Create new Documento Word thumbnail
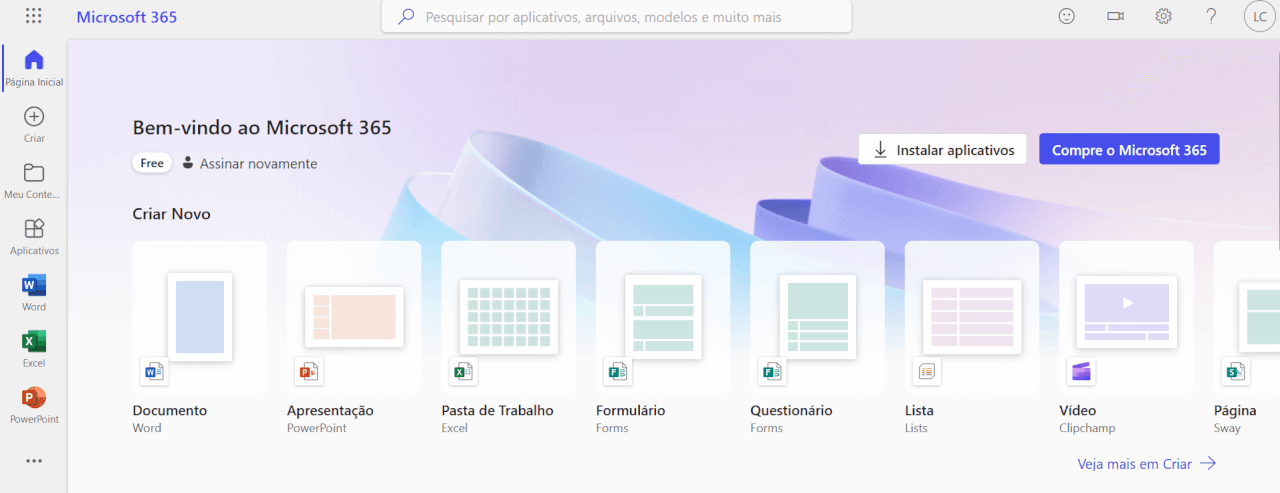Viewport: 1280px width, 493px height. coord(200,317)
